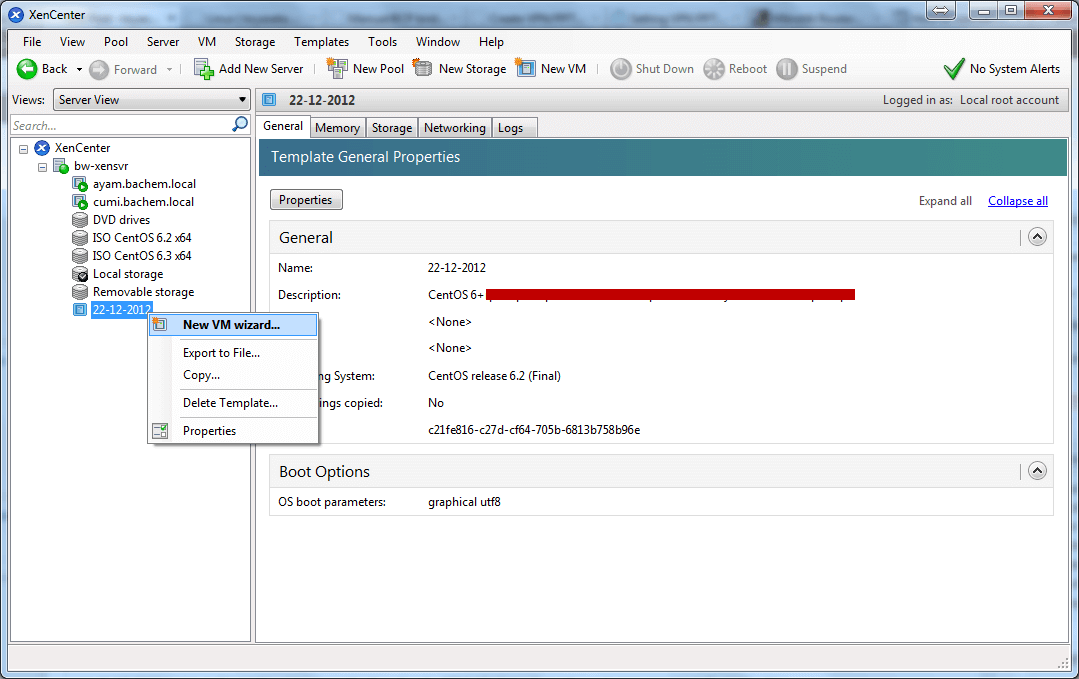
Task: Select the General tab
Action: tap(283, 127)
